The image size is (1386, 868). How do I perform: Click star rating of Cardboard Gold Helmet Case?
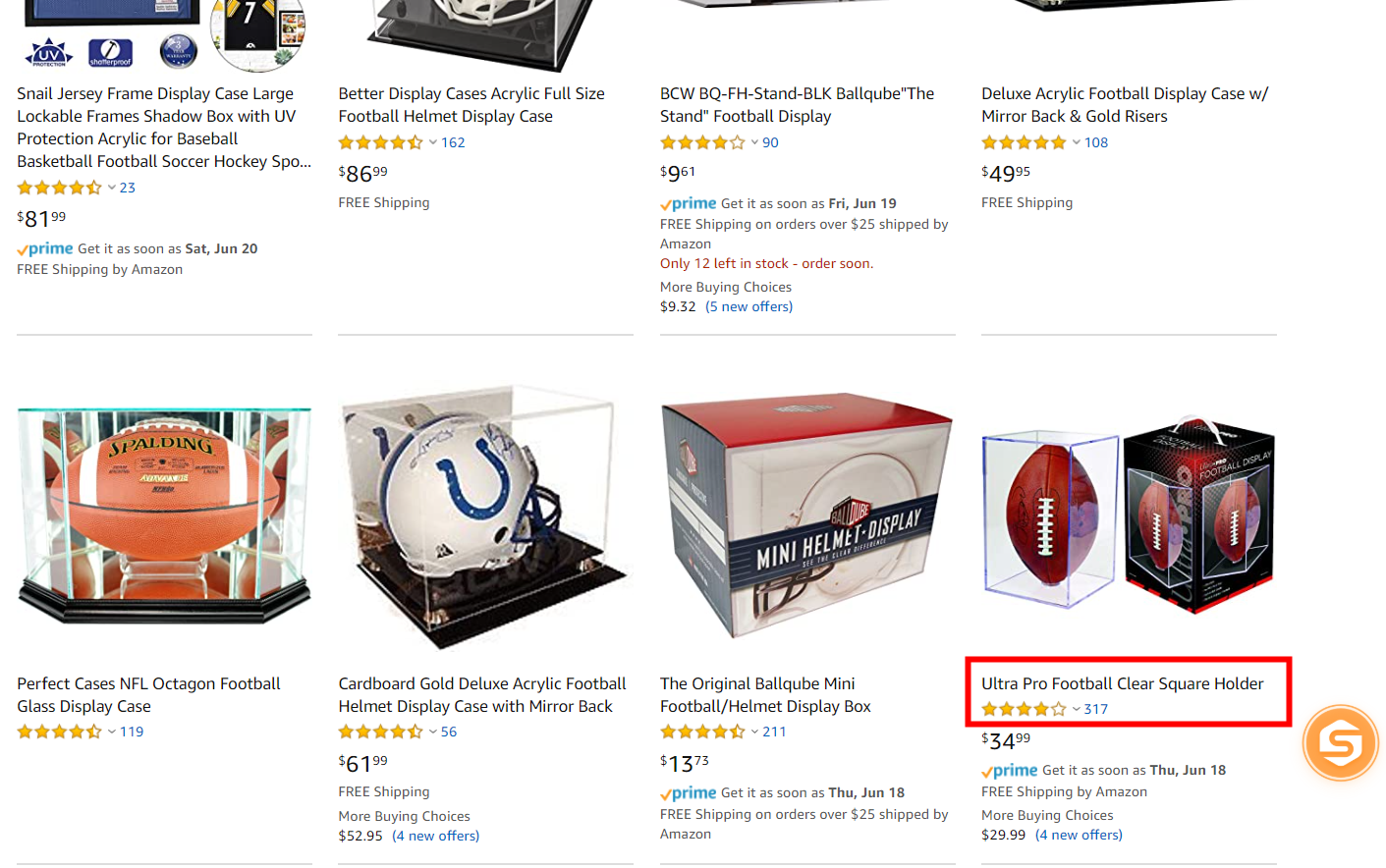[380, 732]
